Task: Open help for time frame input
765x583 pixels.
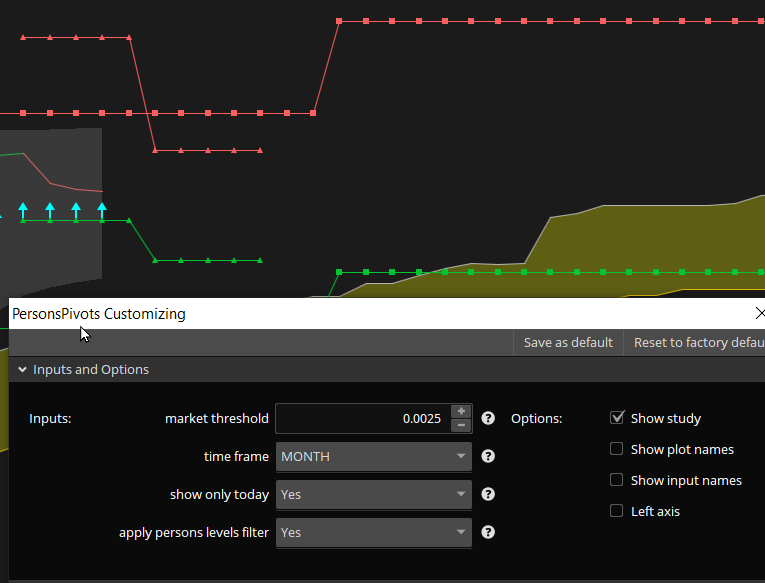Action: [488, 456]
